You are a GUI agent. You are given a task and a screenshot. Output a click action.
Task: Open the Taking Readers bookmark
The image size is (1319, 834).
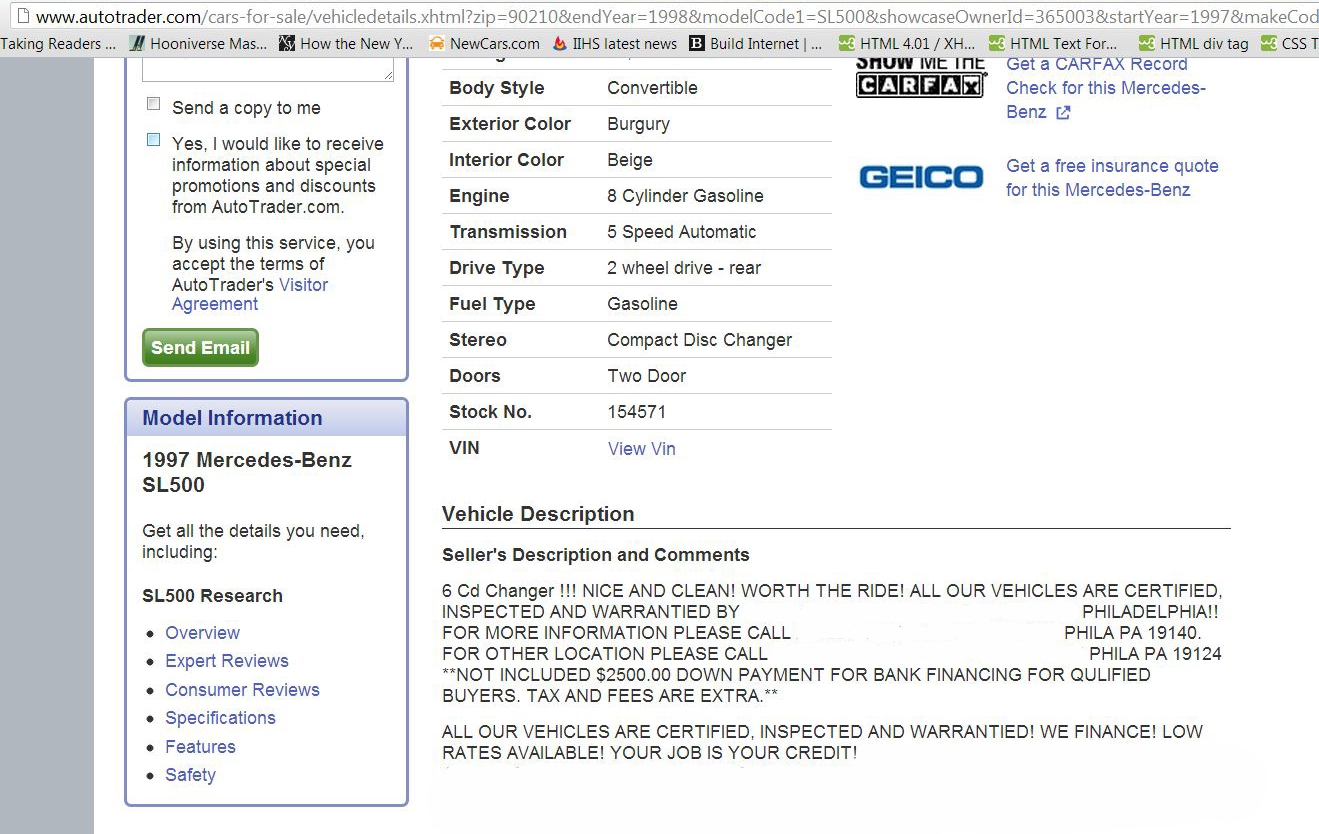58,44
